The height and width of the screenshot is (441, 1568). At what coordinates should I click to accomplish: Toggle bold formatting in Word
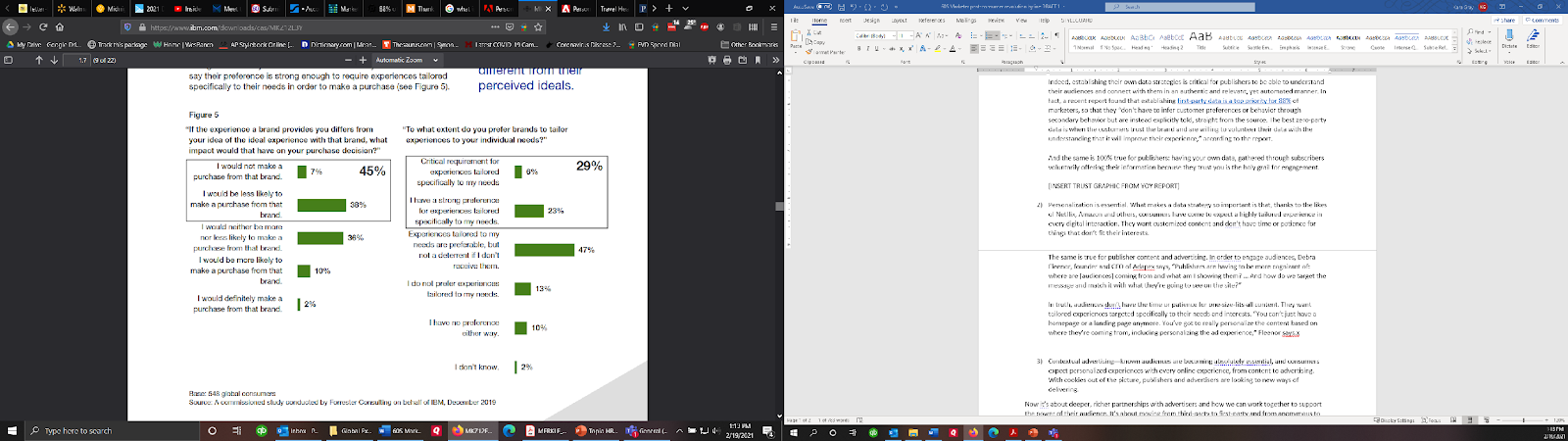coord(859,49)
